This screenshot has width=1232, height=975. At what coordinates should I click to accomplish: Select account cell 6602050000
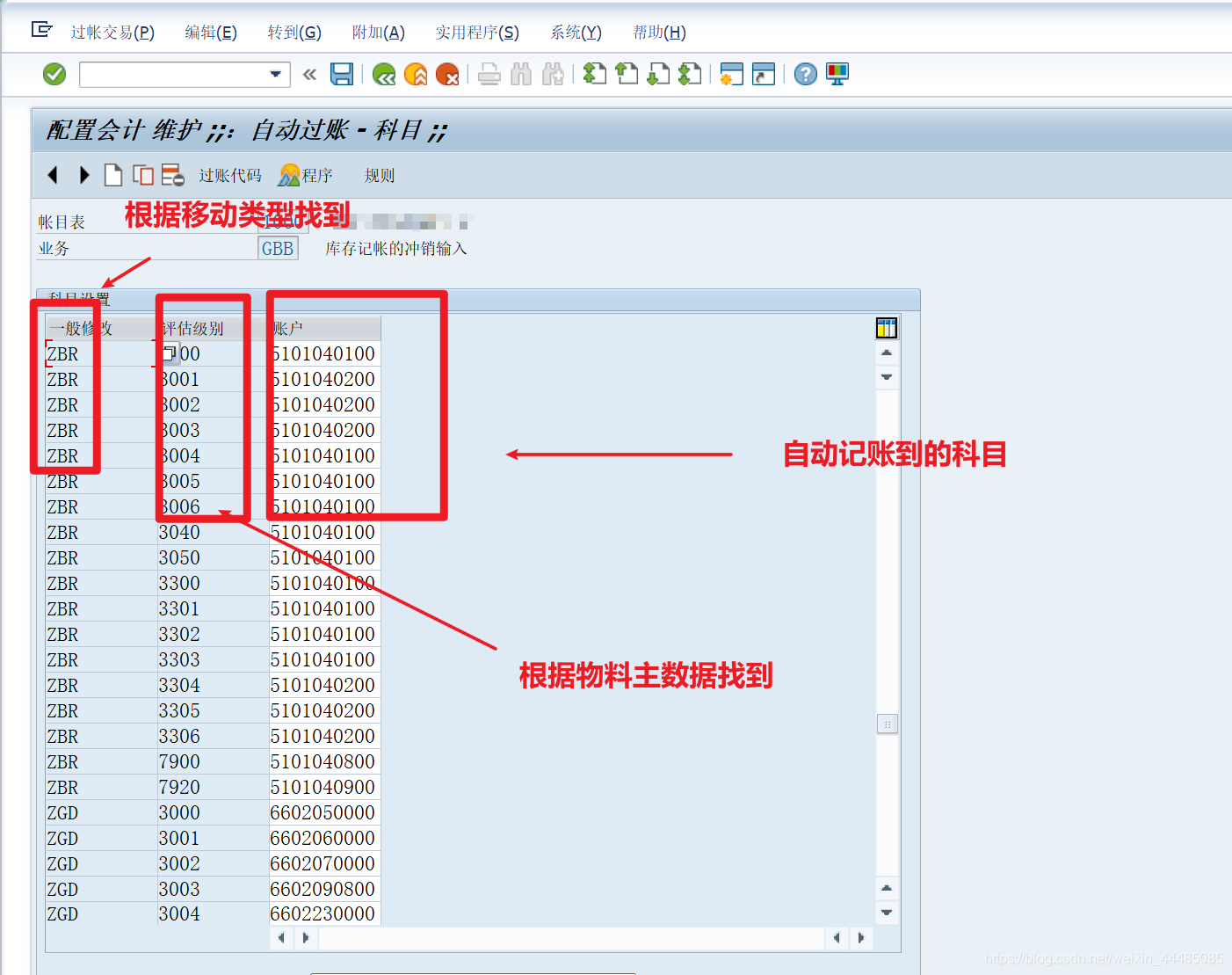tap(323, 813)
